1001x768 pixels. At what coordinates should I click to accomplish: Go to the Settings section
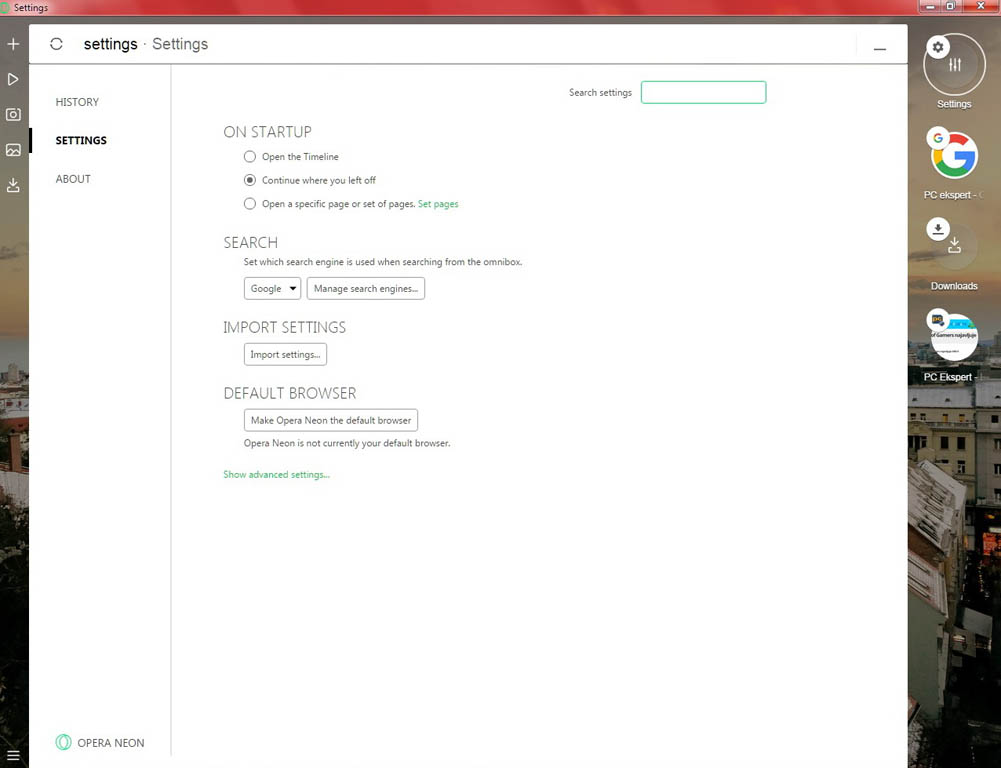[x=81, y=140]
